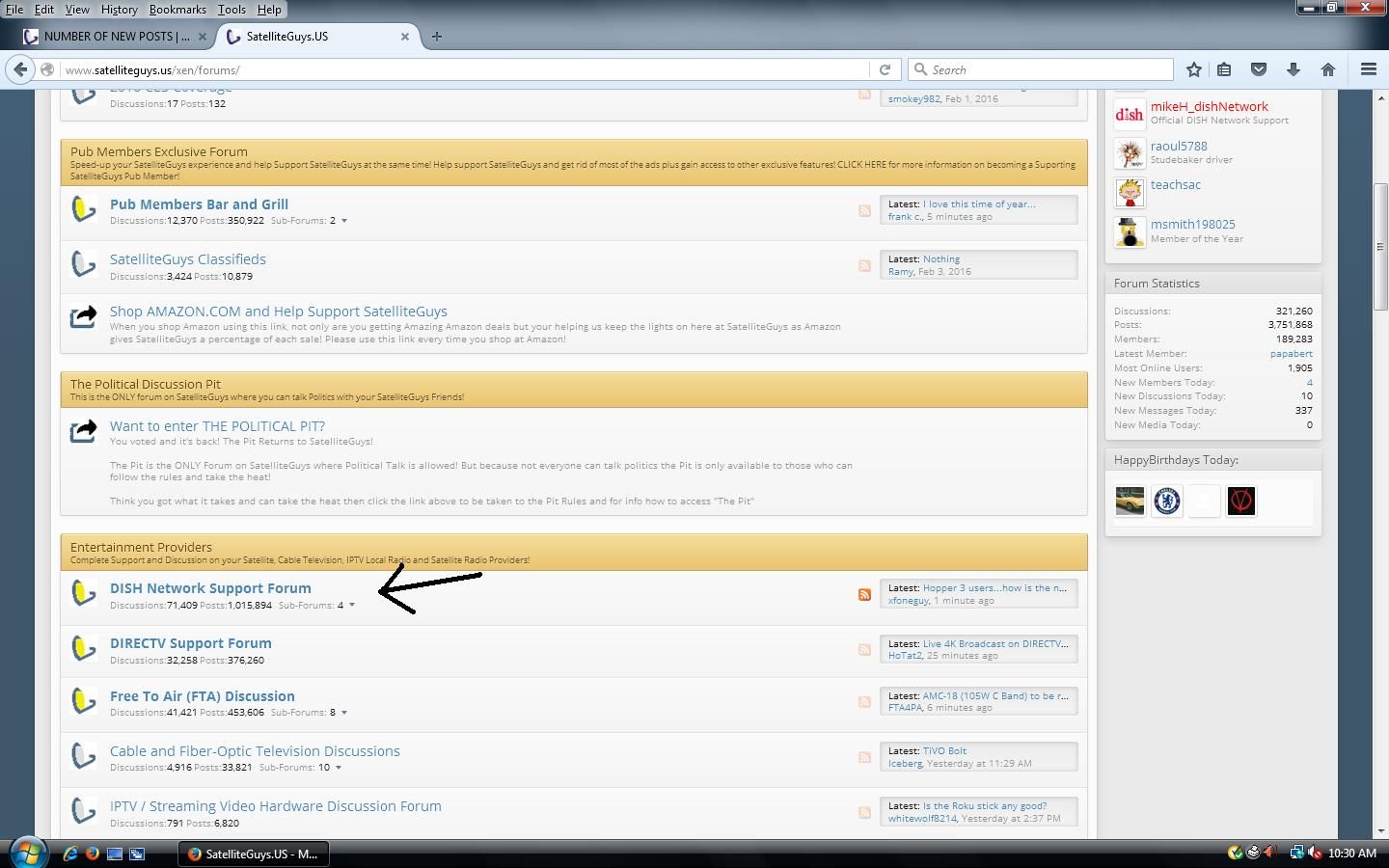
Task: Open the Downloads arrow icon
Action: [1294, 69]
